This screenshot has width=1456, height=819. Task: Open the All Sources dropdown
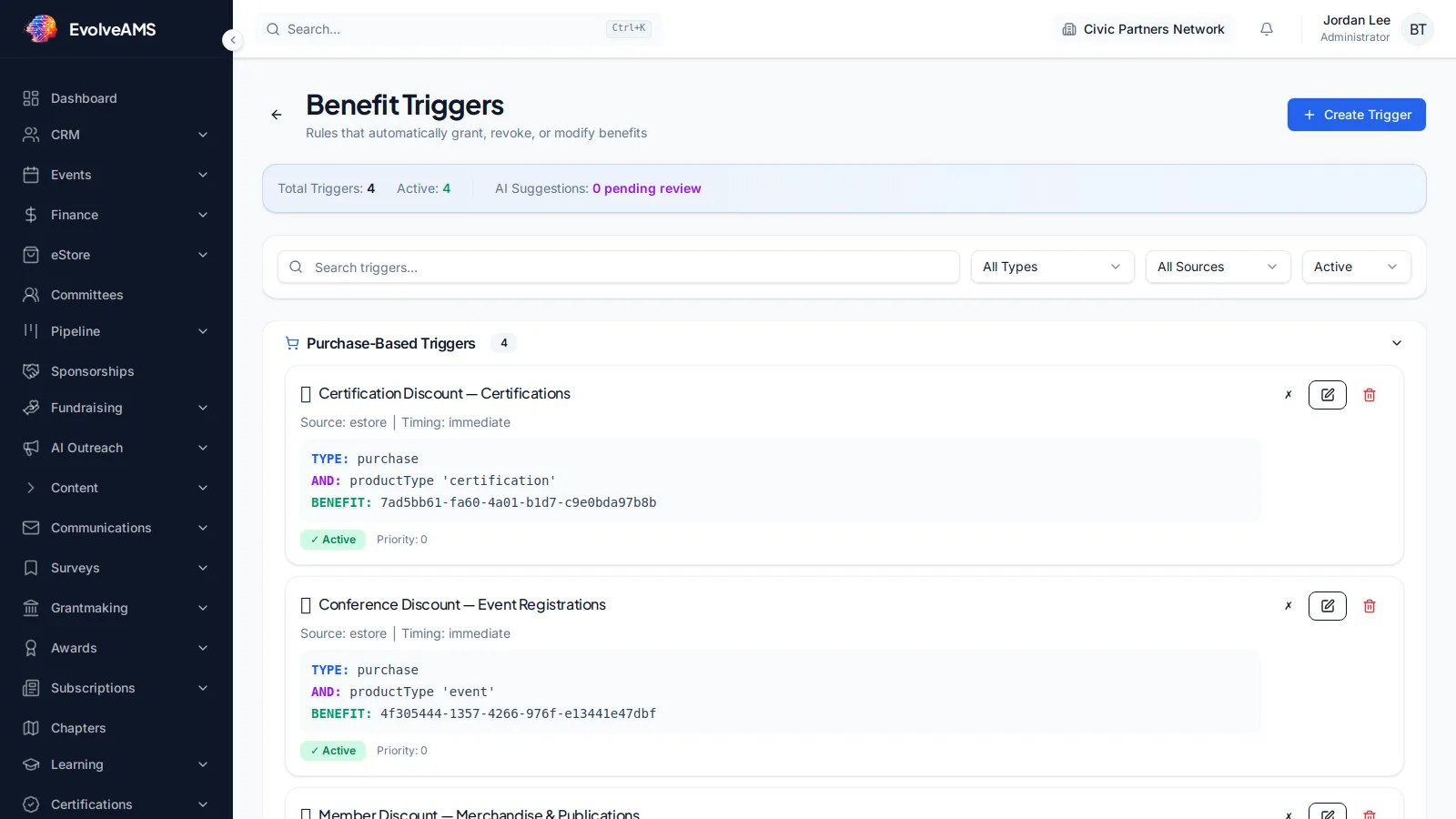[x=1218, y=267]
